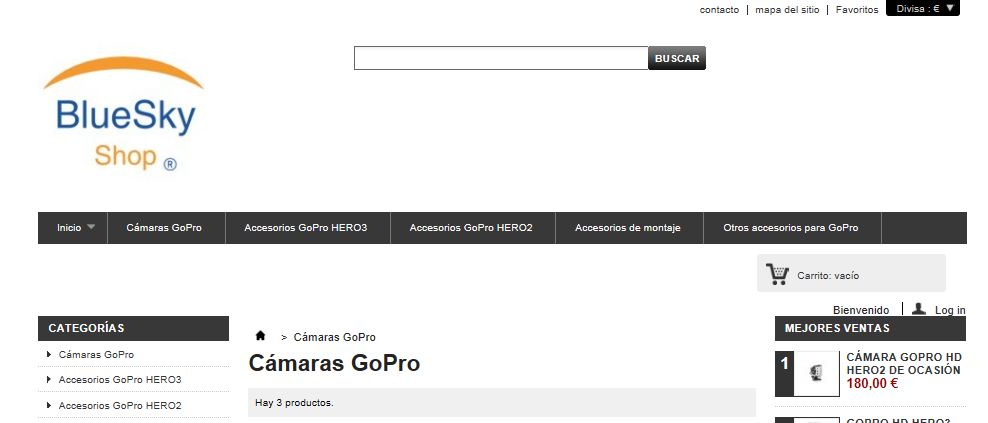Screen dimensions: 988x423
Task: Click the 180,00 € price
Action: [872, 383]
